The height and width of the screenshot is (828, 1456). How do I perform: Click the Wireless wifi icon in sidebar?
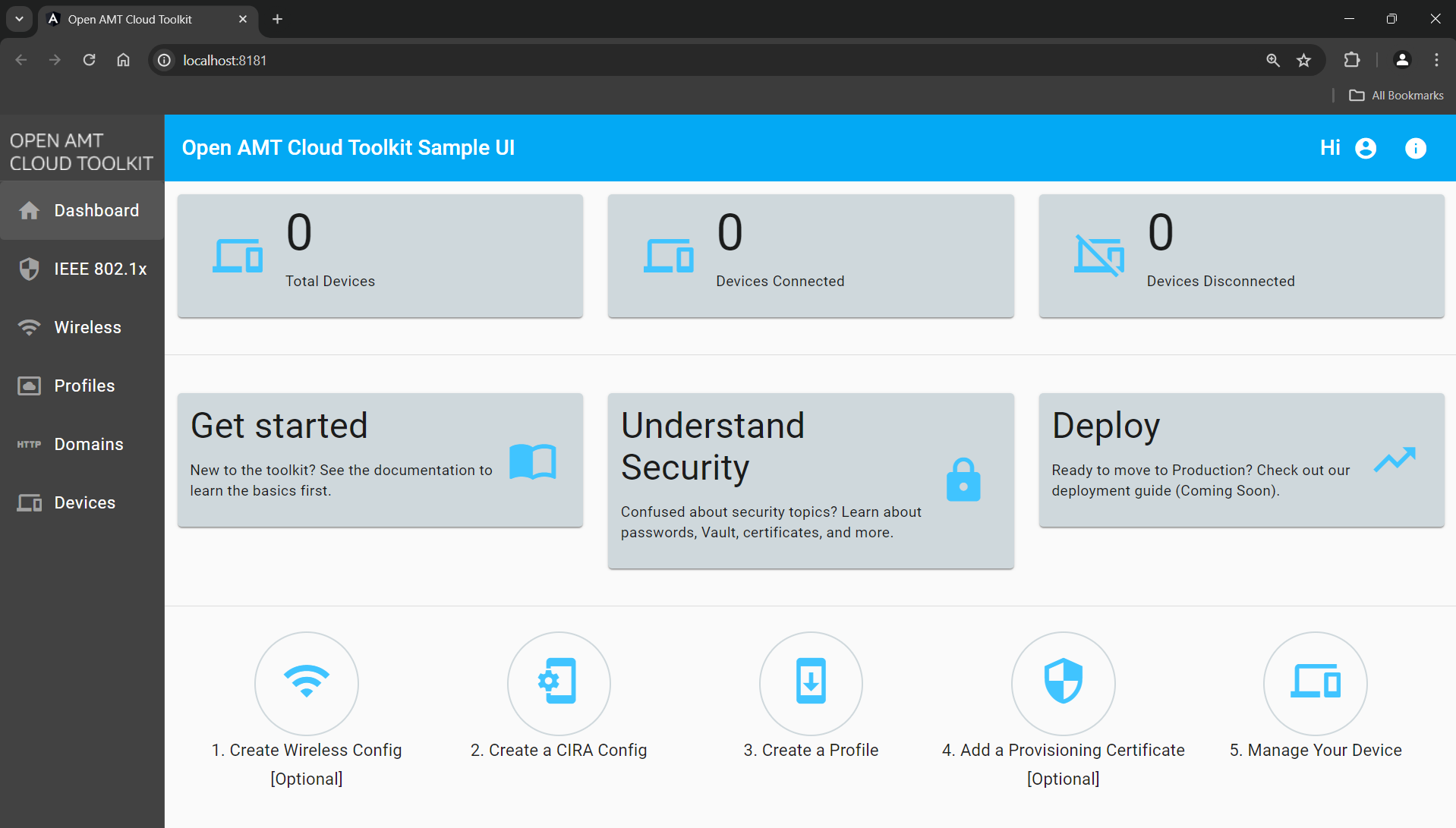29,327
